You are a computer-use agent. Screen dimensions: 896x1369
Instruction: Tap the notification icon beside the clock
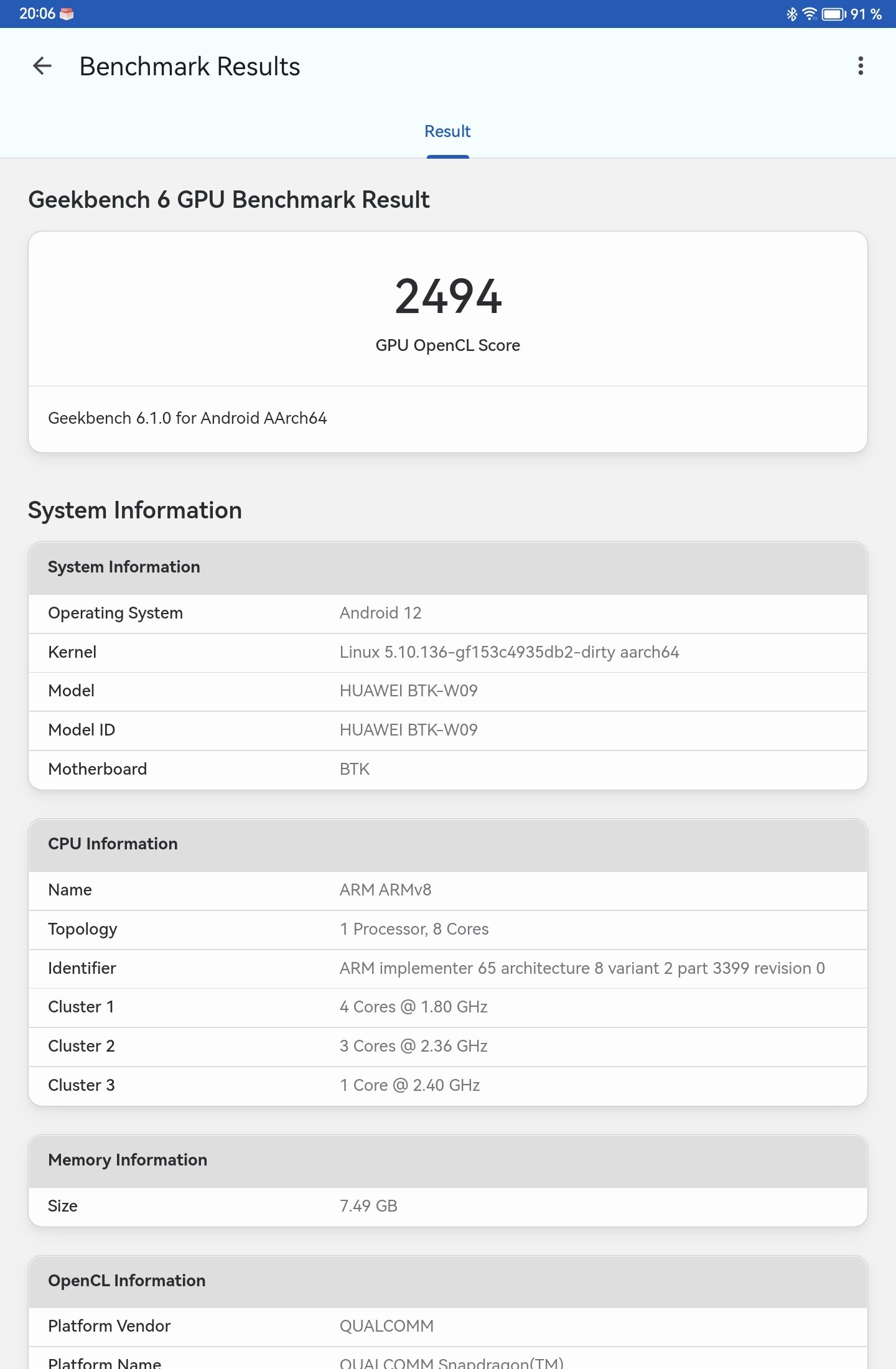coord(67,14)
